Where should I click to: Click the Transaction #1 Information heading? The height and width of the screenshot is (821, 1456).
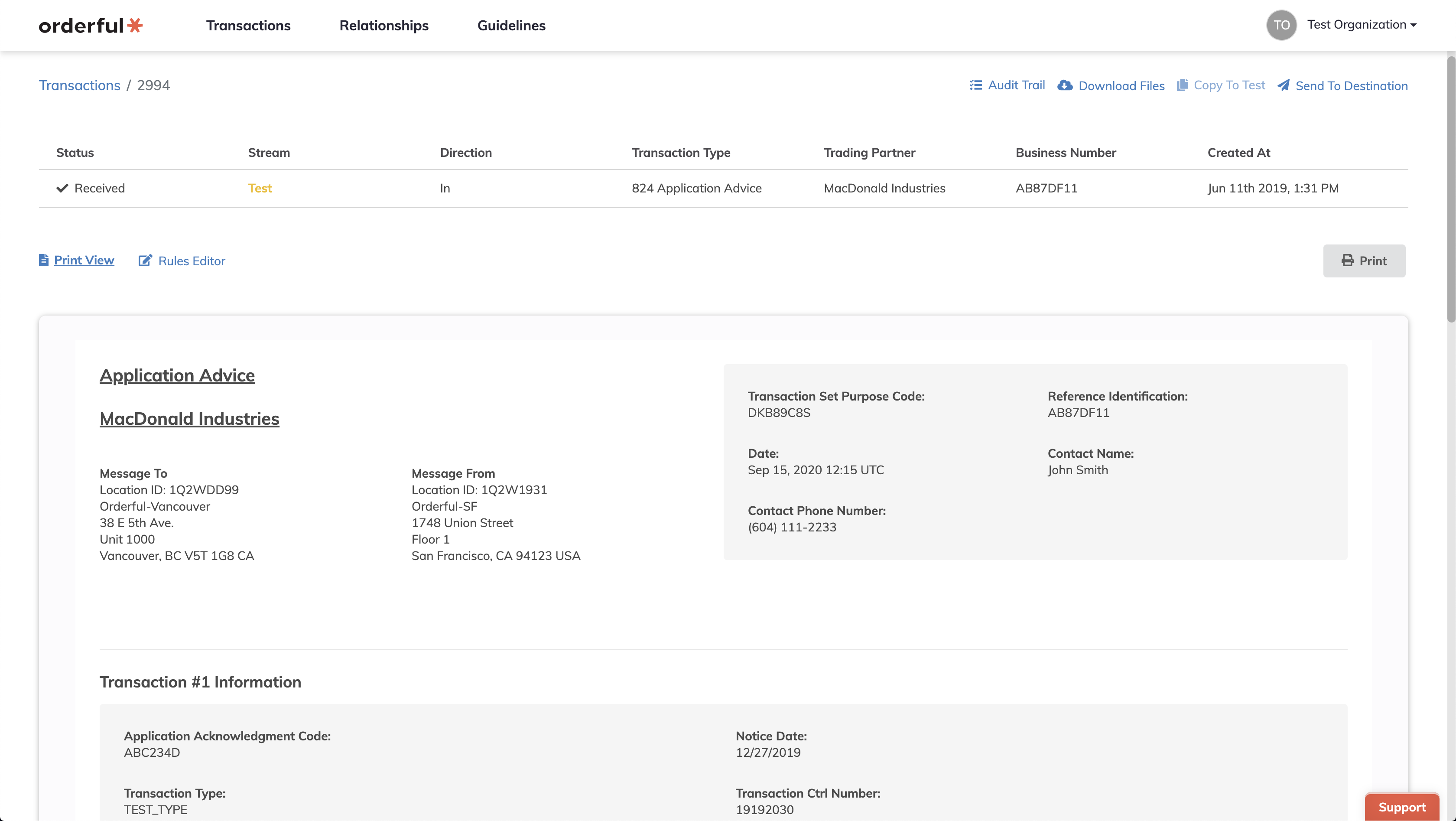tap(200, 682)
